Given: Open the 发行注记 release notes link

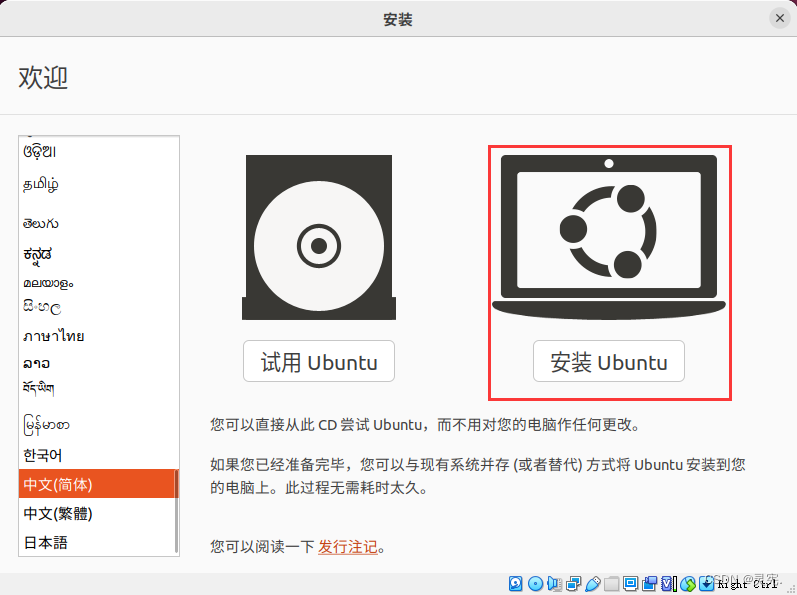Looking at the screenshot, I should point(348,547).
